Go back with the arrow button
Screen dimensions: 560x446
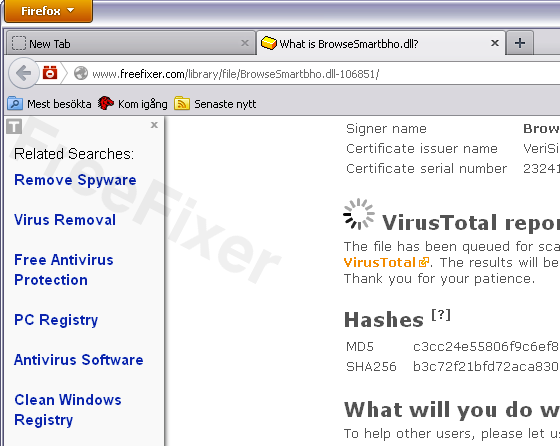(23, 74)
